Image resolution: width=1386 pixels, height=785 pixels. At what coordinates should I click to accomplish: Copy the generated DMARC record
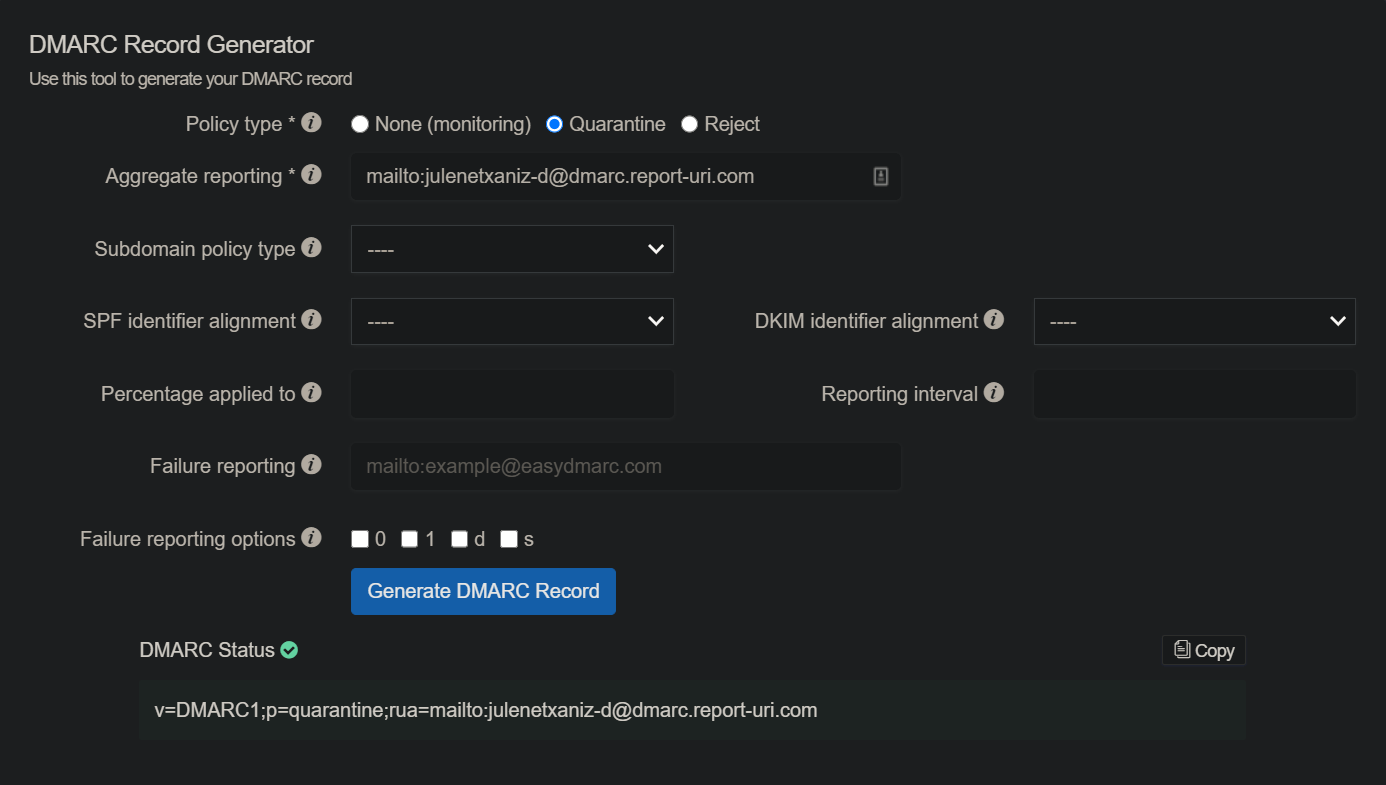[x=1203, y=649]
